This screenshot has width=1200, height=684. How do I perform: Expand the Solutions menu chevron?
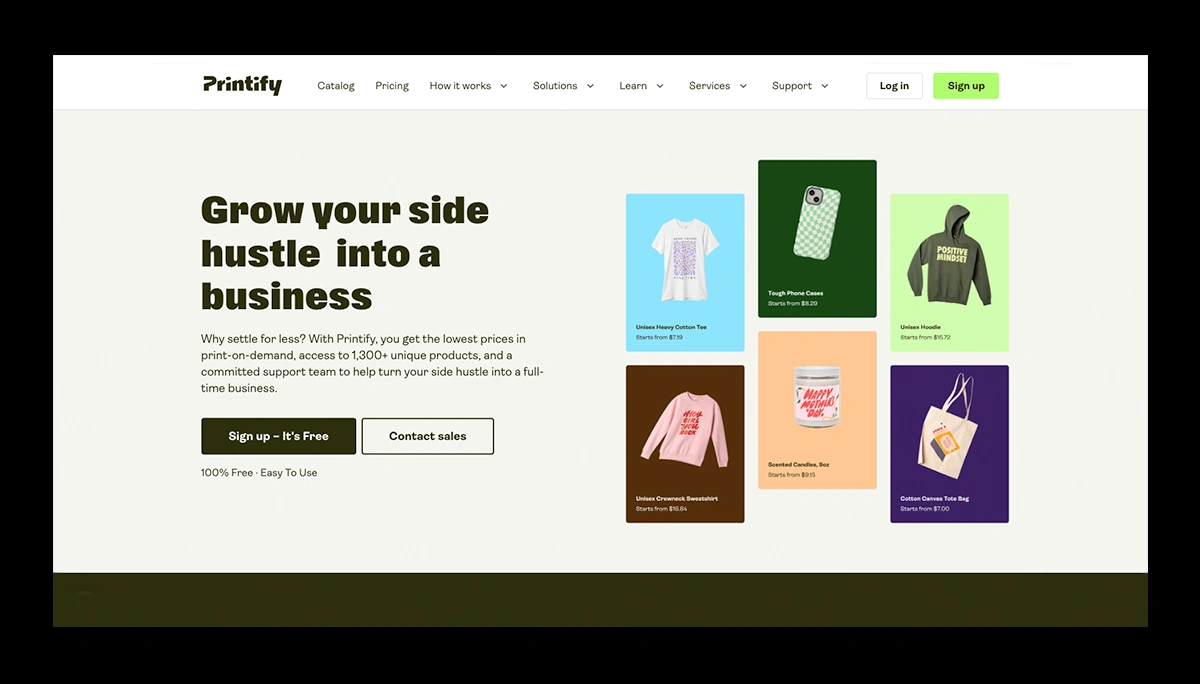[590, 86]
